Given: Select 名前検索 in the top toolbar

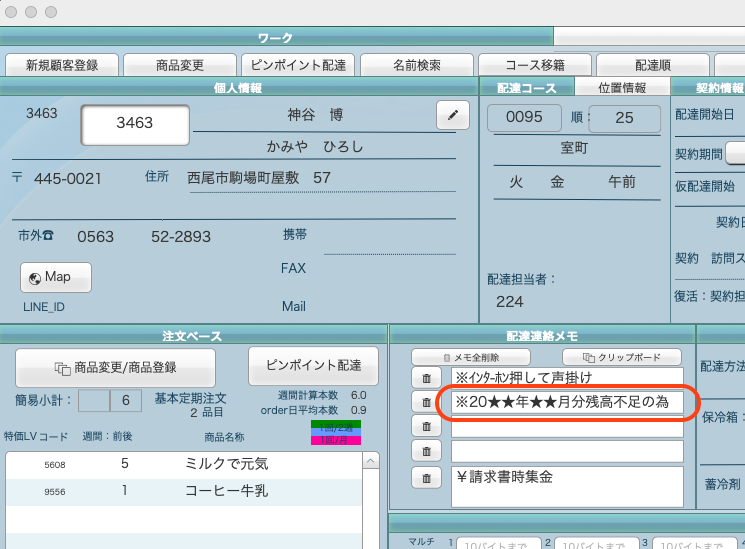Looking at the screenshot, I should click(x=417, y=65).
